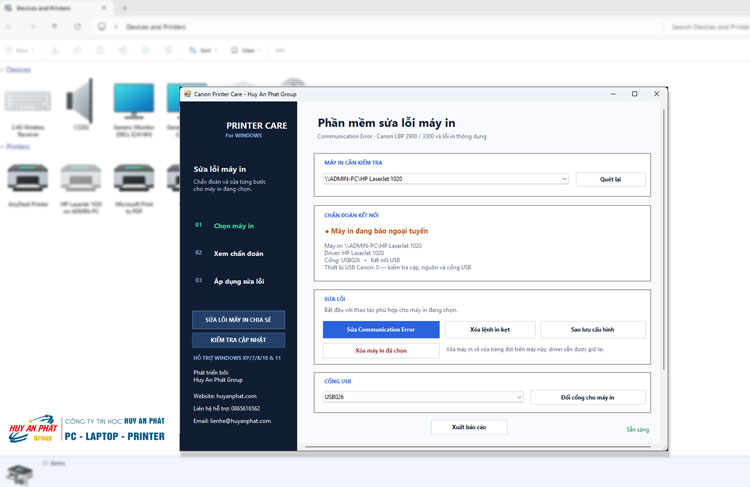Click Đổi cổng cho máy in button
Screen dimensions: 750x487
(587, 398)
